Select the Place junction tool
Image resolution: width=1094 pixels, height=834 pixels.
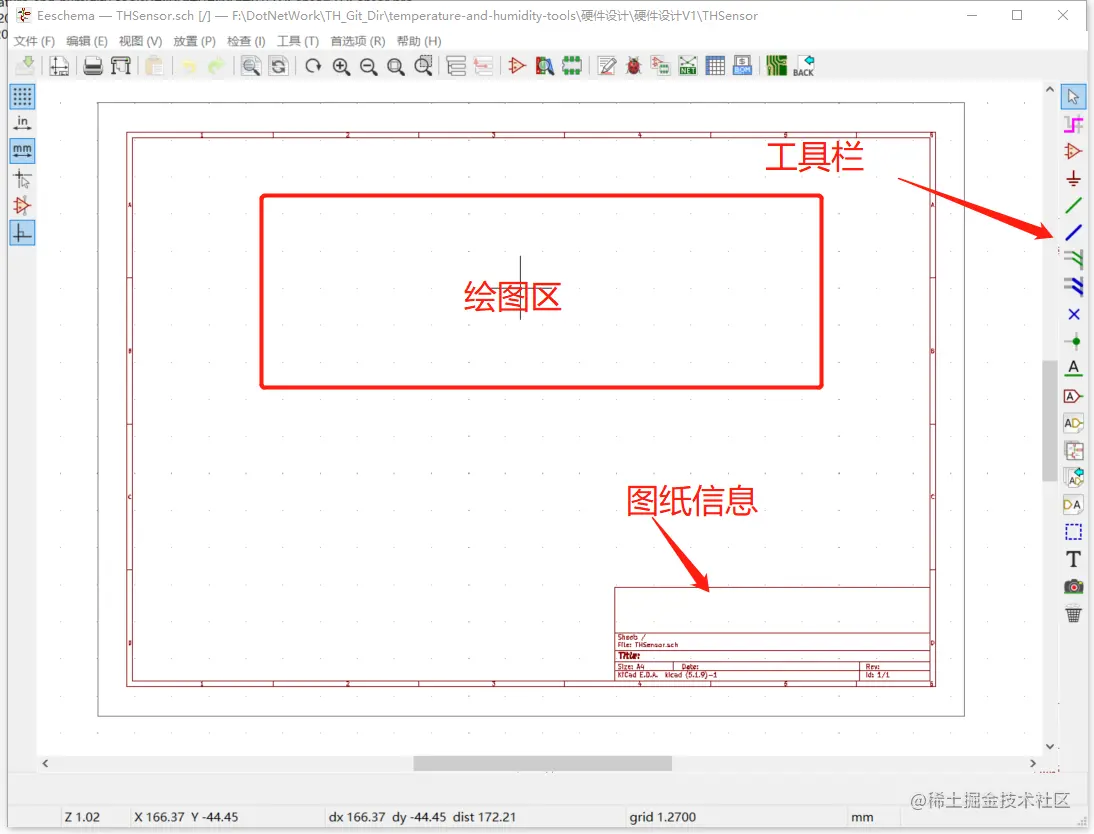[x=1073, y=342]
